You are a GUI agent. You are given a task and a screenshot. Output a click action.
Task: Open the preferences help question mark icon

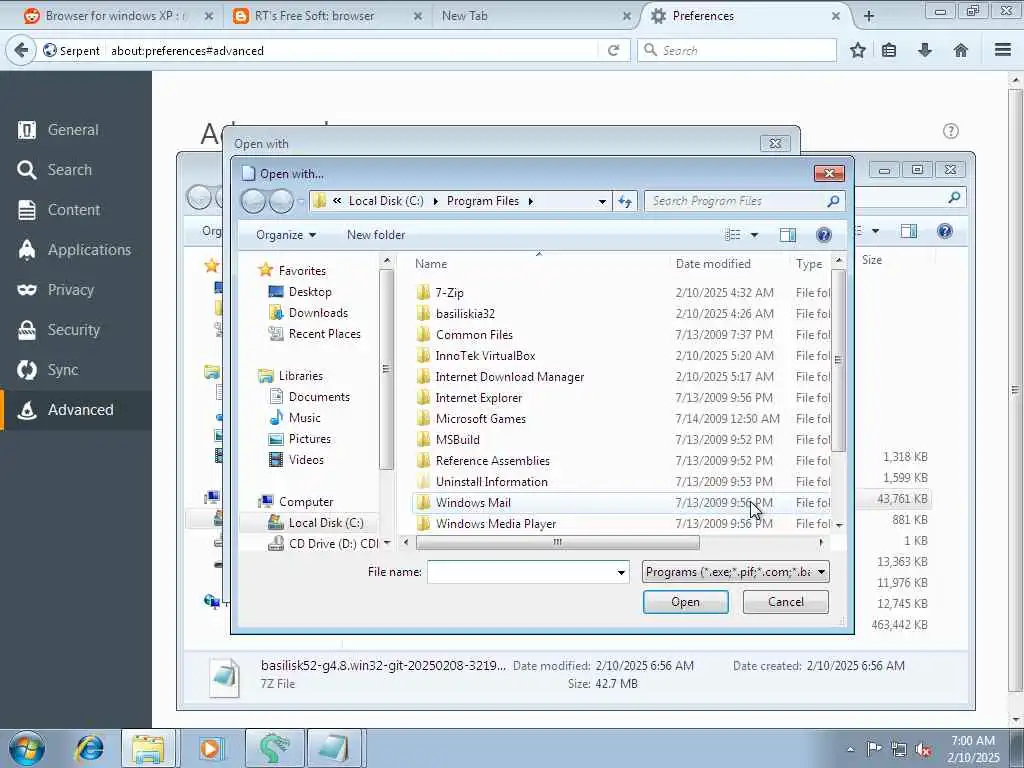pyautogui.click(x=951, y=131)
